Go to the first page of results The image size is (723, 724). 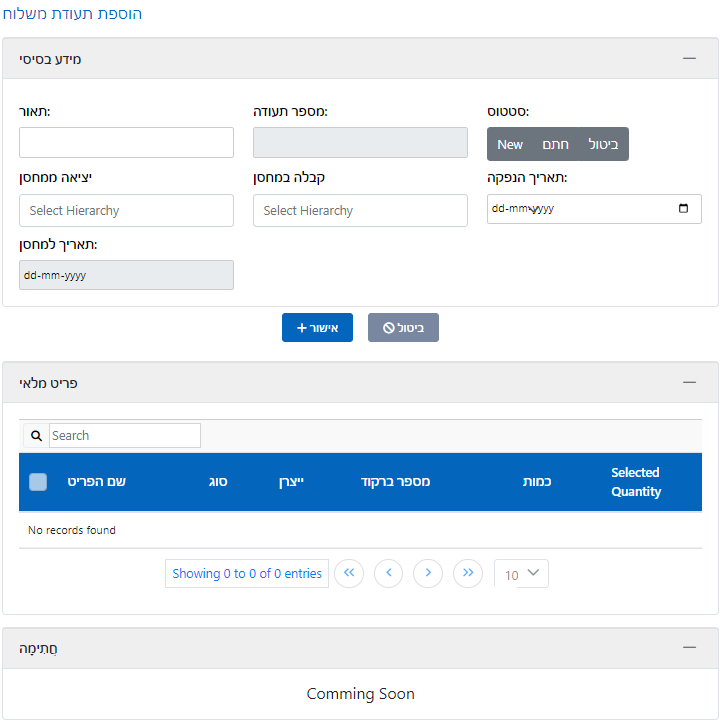pos(349,573)
